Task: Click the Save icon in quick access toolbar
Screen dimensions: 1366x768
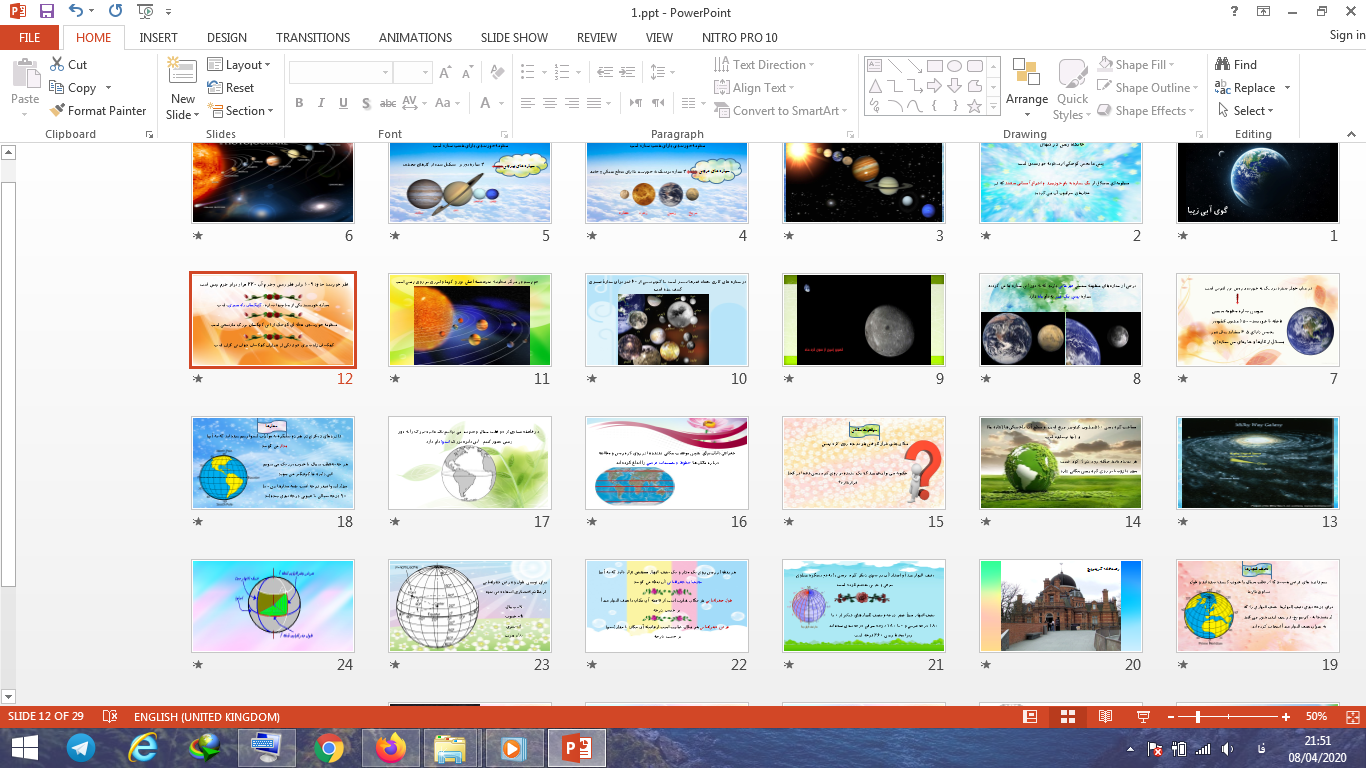Action: (x=47, y=12)
